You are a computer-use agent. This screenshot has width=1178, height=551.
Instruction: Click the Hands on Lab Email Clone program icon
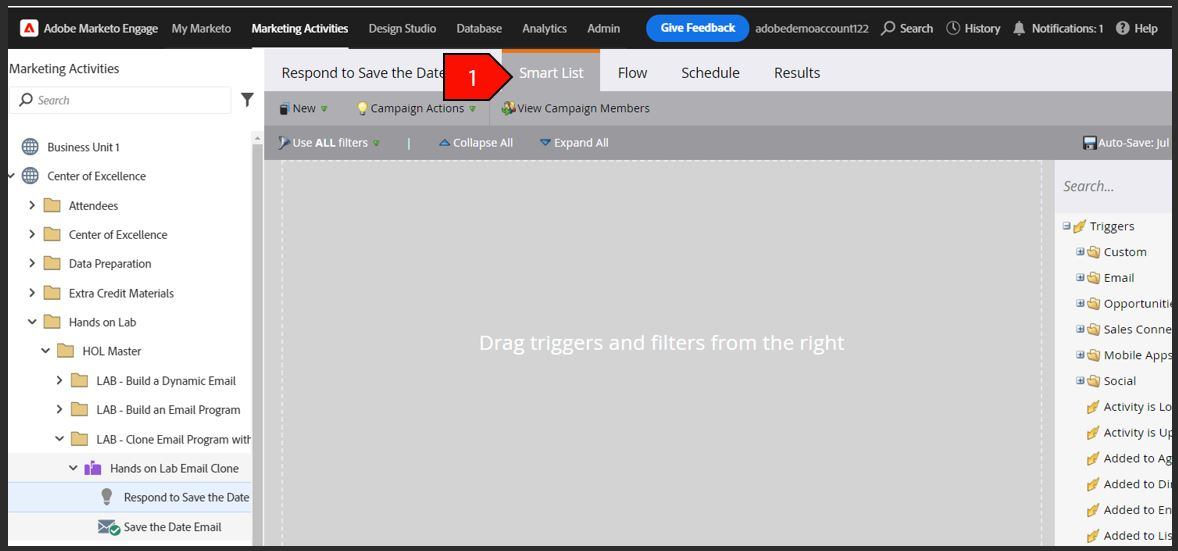(x=93, y=468)
